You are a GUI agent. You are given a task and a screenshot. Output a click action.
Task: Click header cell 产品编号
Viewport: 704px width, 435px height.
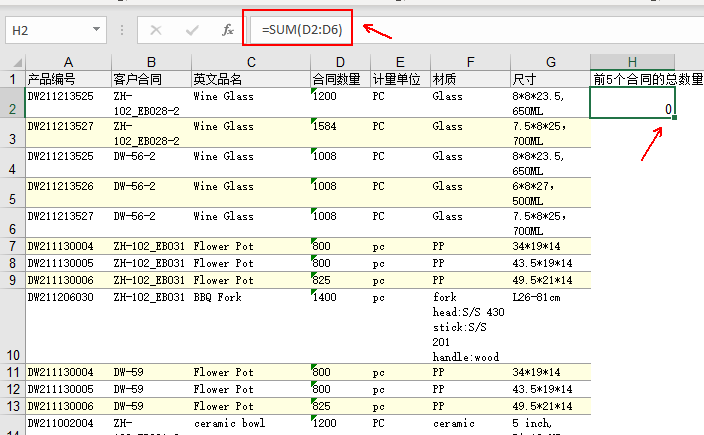(68, 79)
